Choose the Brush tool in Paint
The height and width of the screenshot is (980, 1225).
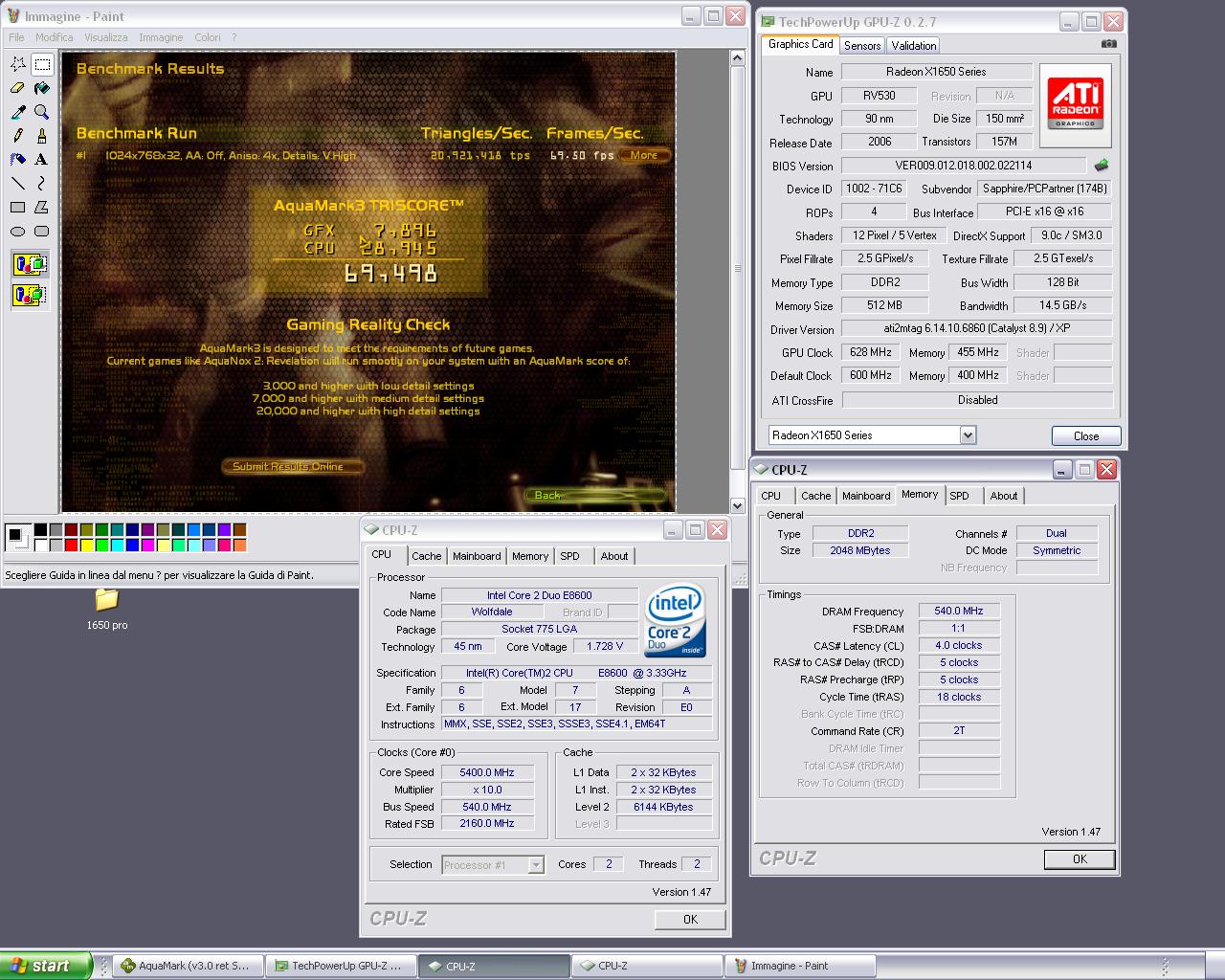(42, 136)
